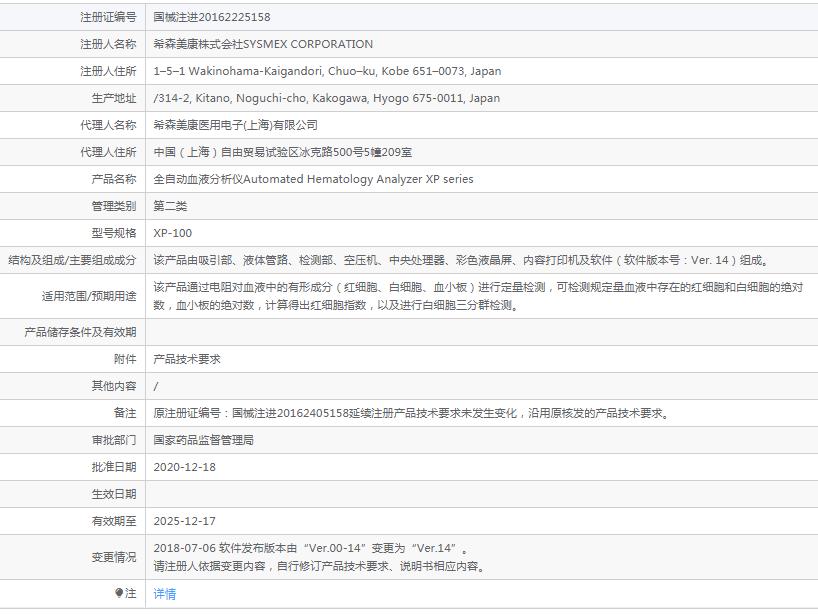Click the 备注 label
Image resolution: width=818 pixels, height=615 pixels.
(125, 413)
